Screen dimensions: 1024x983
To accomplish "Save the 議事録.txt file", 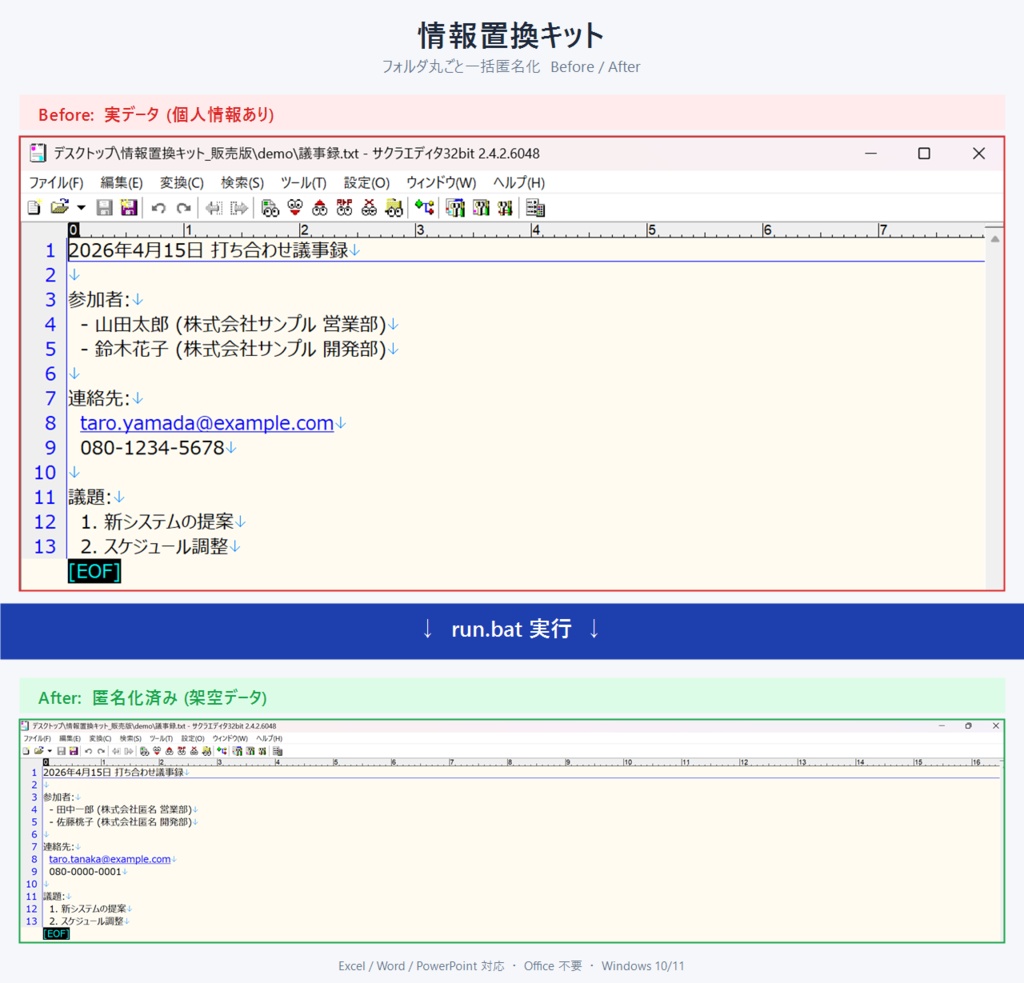I will 104,207.
